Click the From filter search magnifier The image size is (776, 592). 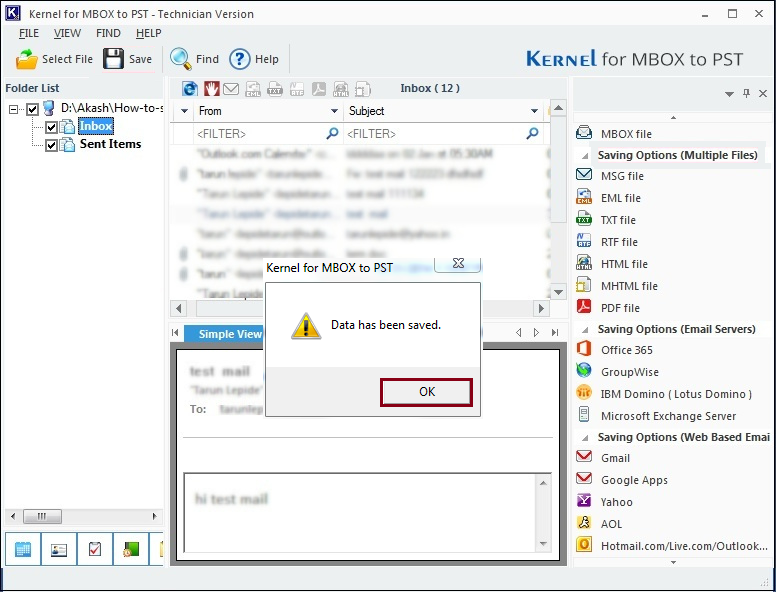[x=333, y=133]
